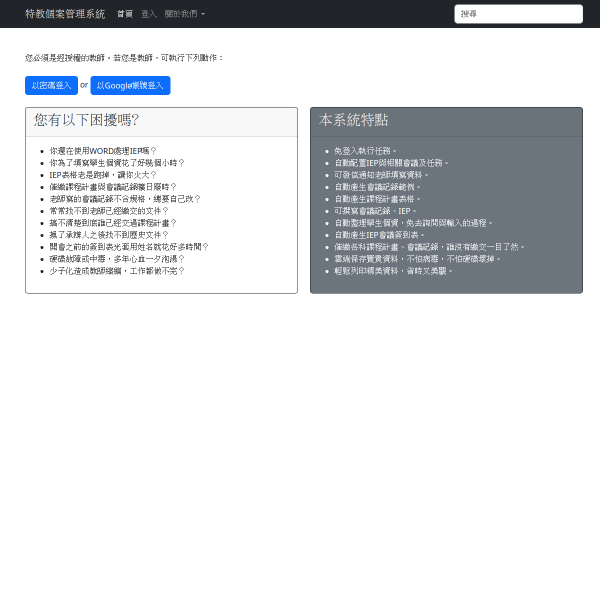The height and width of the screenshot is (600, 600).
Task: Click the line 你為了填寫學生個資花了好幾個小時?
Action: tap(117, 163)
